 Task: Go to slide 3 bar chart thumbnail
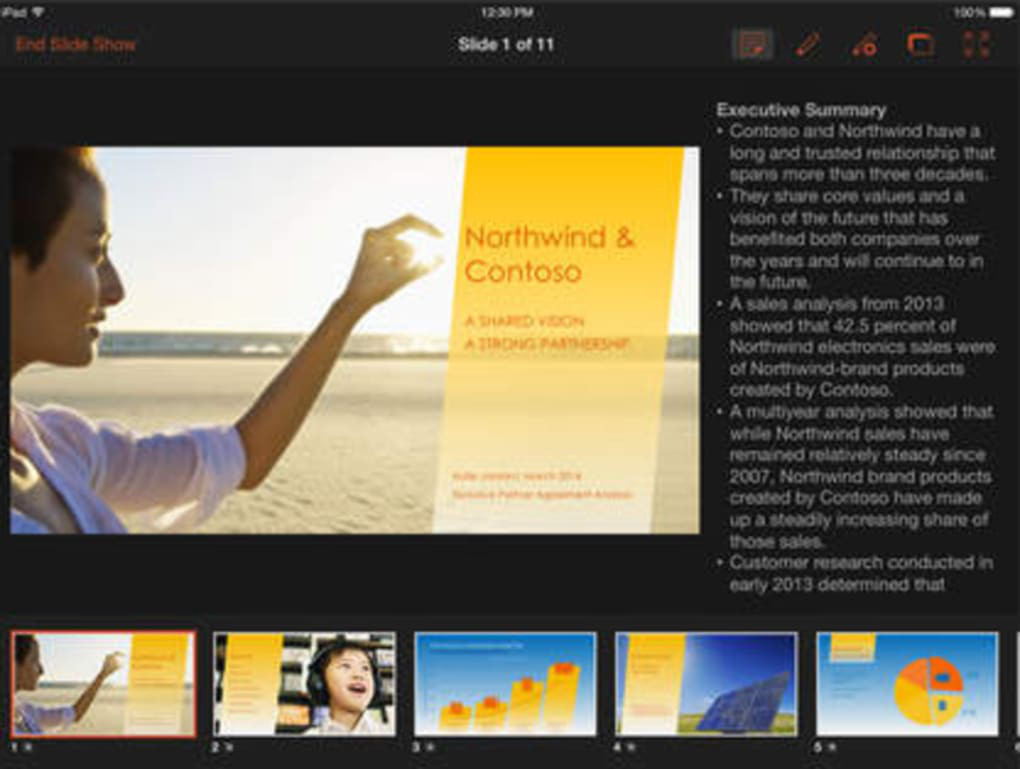[505, 684]
